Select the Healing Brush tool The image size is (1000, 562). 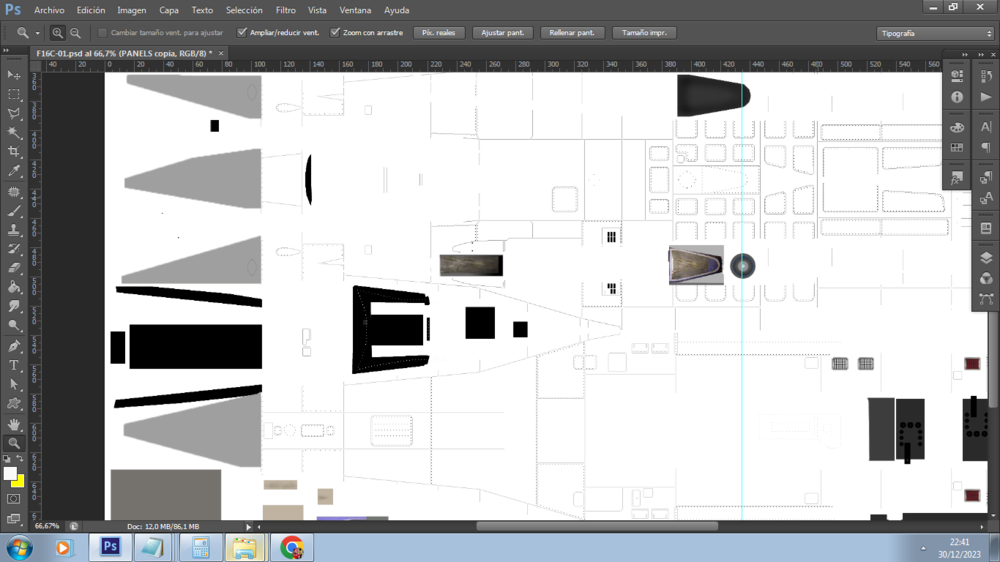(14, 191)
